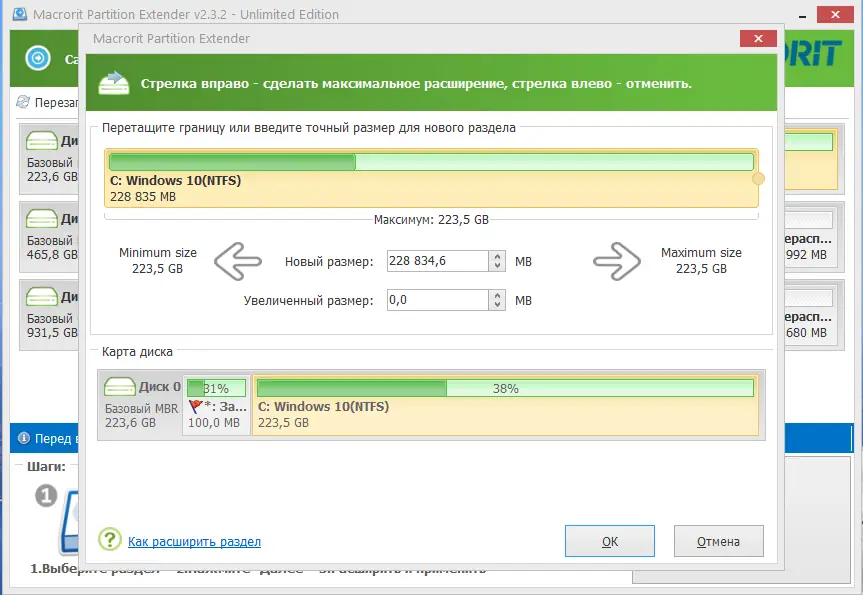
Task: Decrease Новый размер with down spinner arrow
Action: 497,266
